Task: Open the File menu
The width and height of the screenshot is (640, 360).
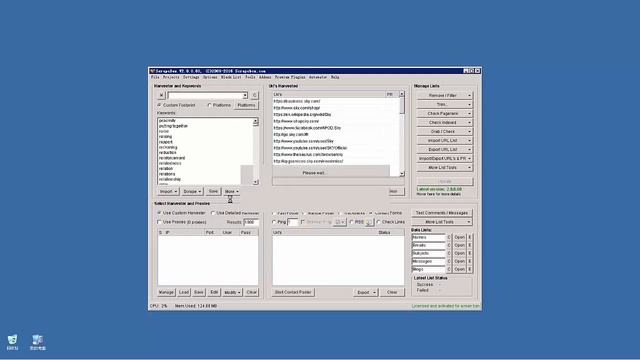Action: point(155,77)
